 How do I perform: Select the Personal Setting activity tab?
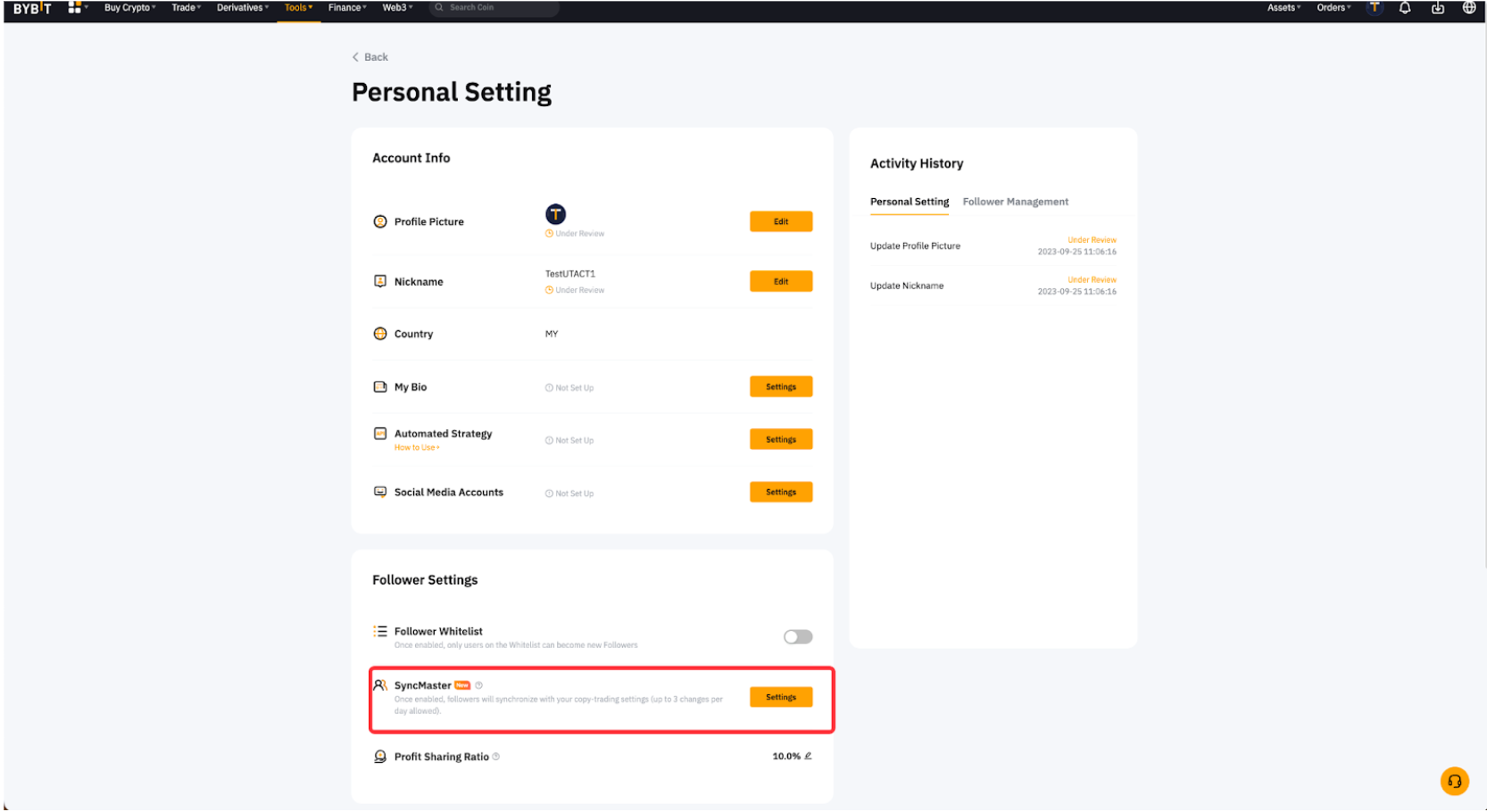point(910,202)
